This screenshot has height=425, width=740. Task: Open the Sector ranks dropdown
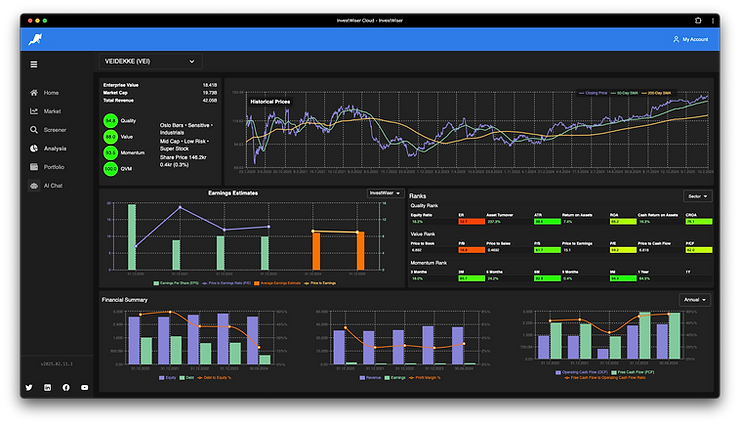click(697, 196)
